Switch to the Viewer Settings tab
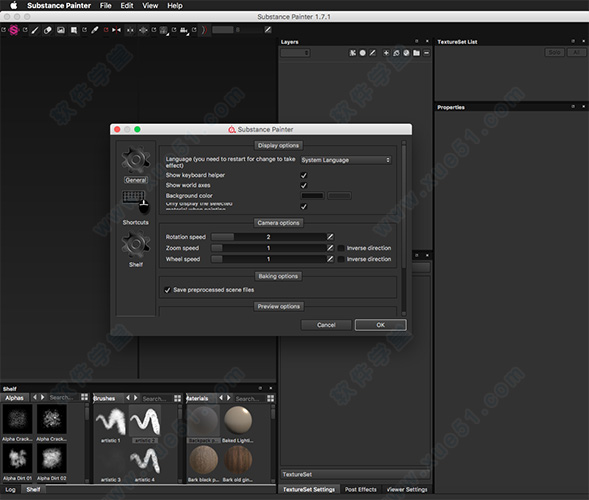Viewport: 589px width, 500px height. (407, 489)
